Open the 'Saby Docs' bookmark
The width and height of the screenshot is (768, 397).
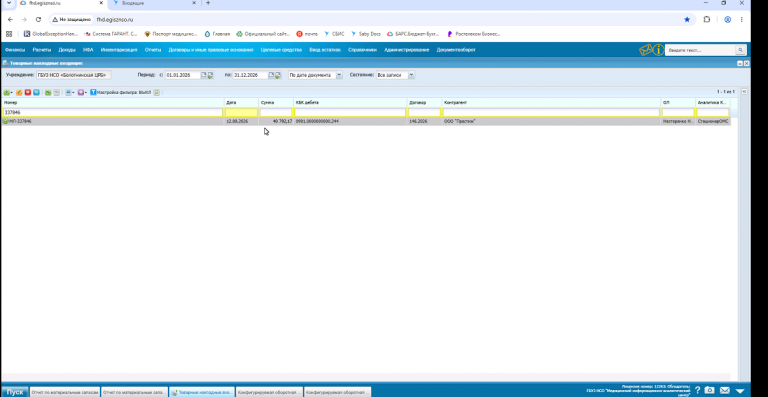pyautogui.click(x=365, y=34)
